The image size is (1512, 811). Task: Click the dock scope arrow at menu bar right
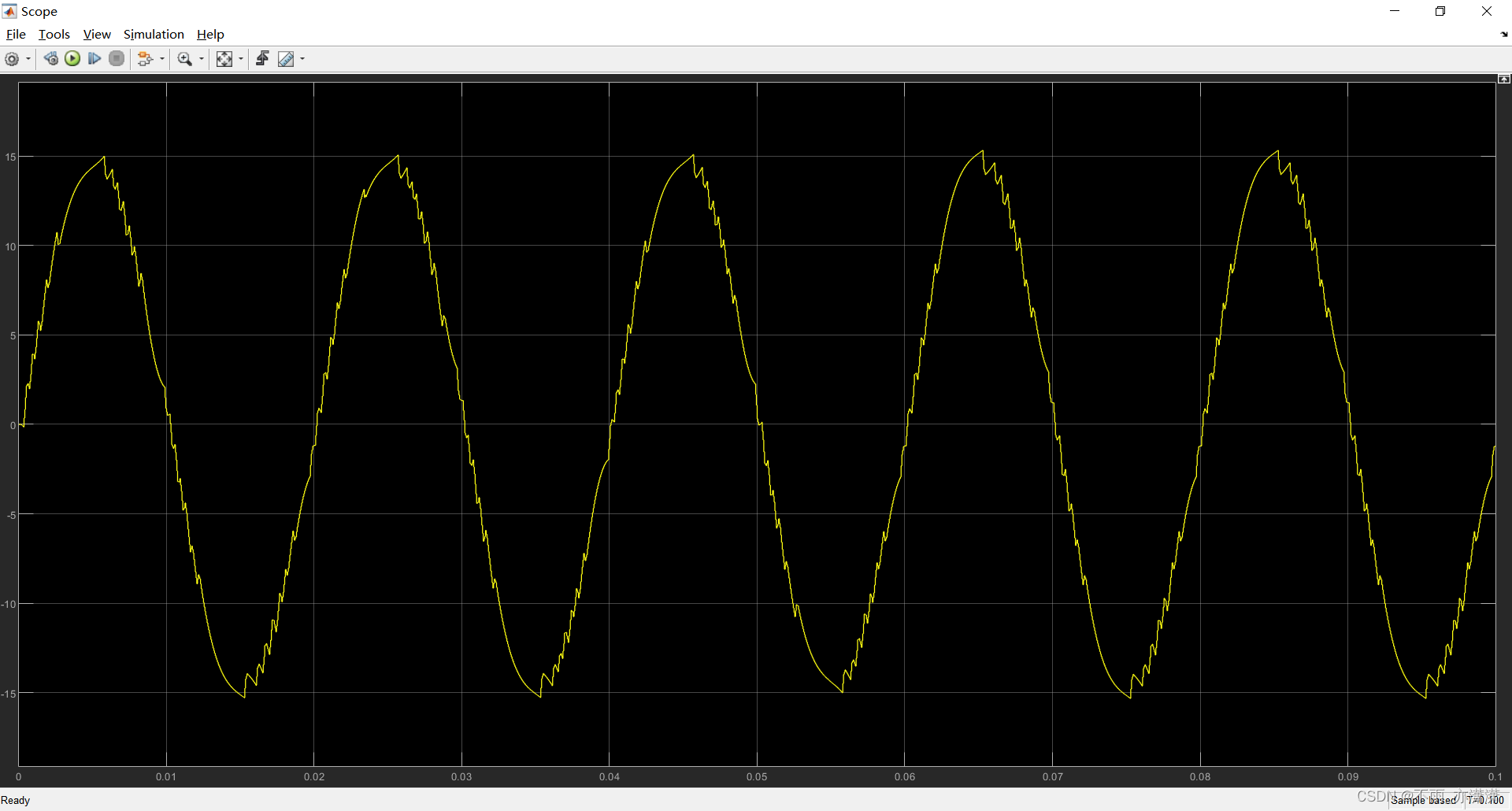[x=1504, y=35]
